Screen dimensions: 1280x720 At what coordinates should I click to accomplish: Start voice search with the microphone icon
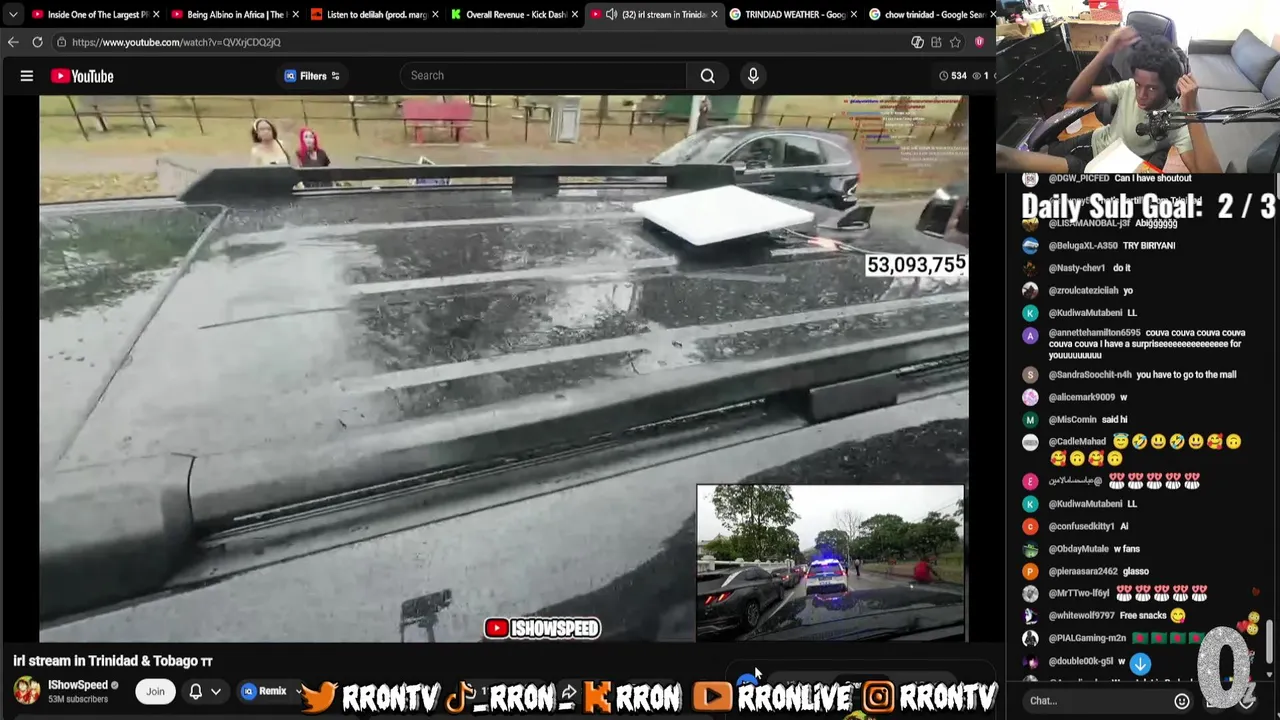click(753, 76)
